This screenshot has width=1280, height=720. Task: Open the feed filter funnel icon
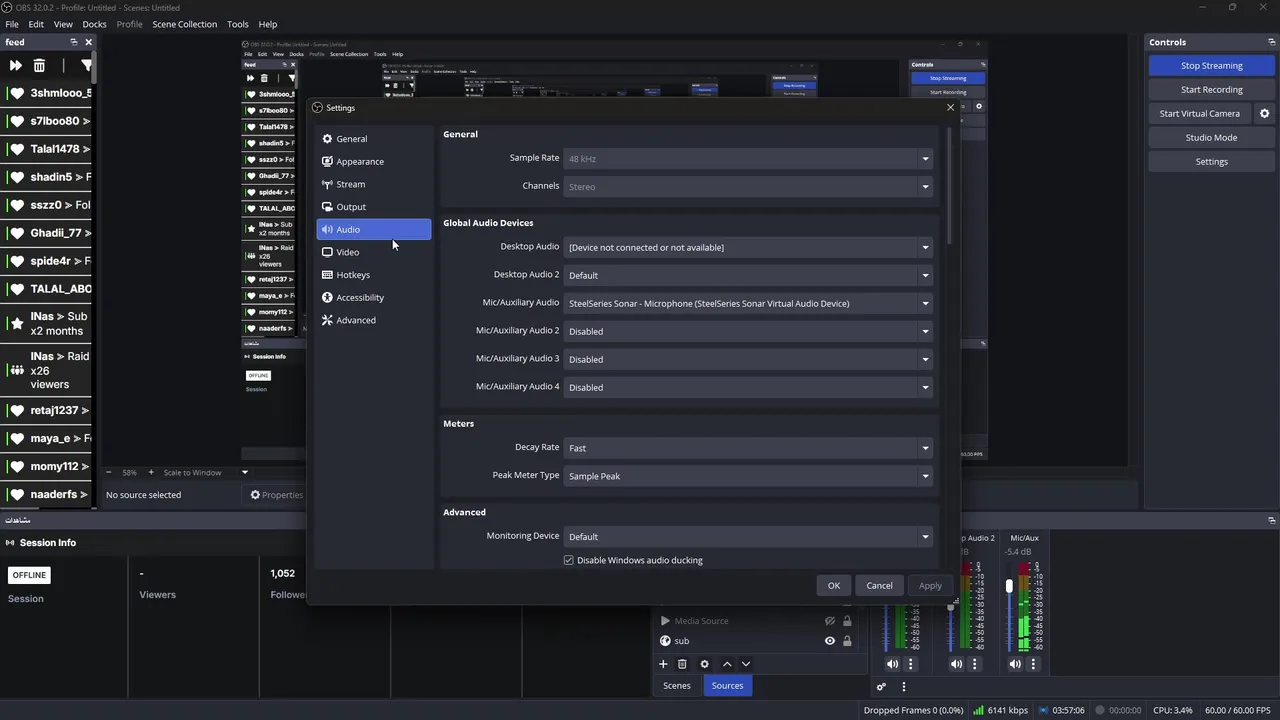pyautogui.click(x=86, y=65)
